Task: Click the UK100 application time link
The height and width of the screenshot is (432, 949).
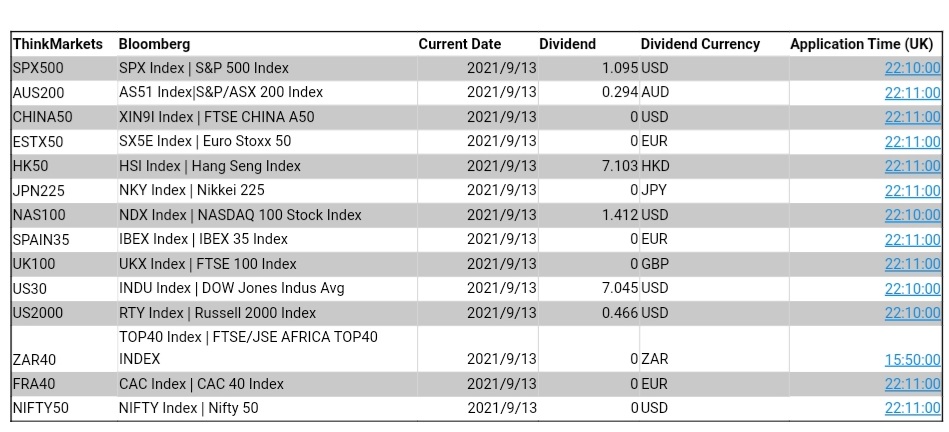Action: pyautogui.click(x=912, y=264)
